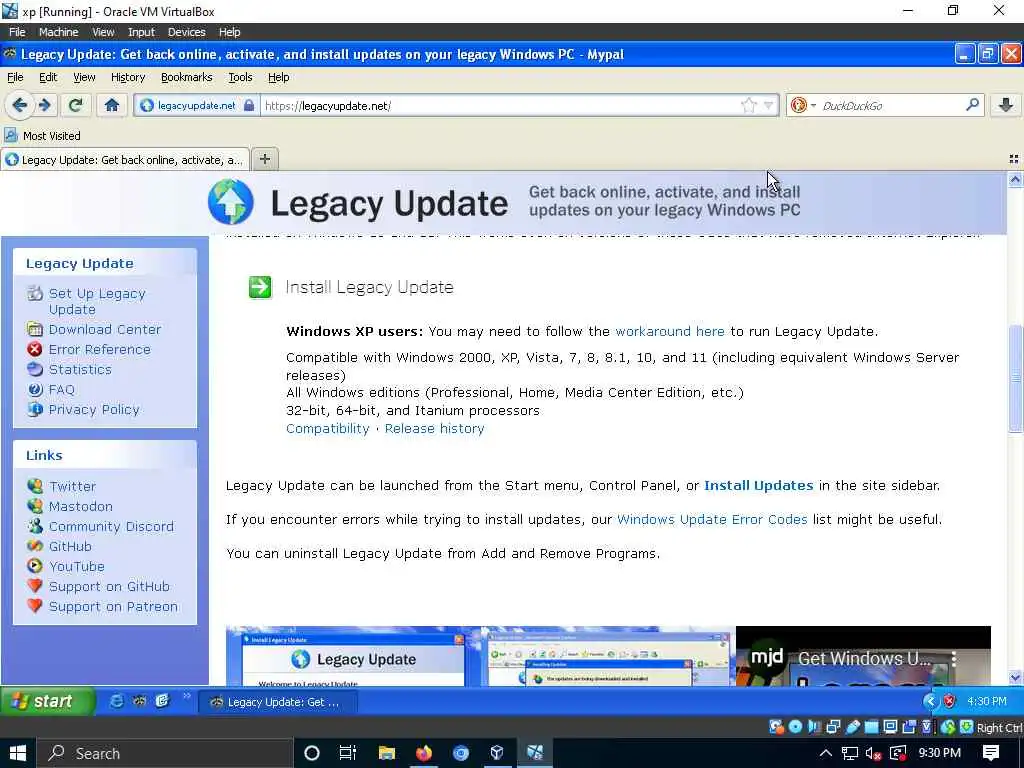
Task: Open the Windows 10 Start button
Action: click(x=18, y=753)
